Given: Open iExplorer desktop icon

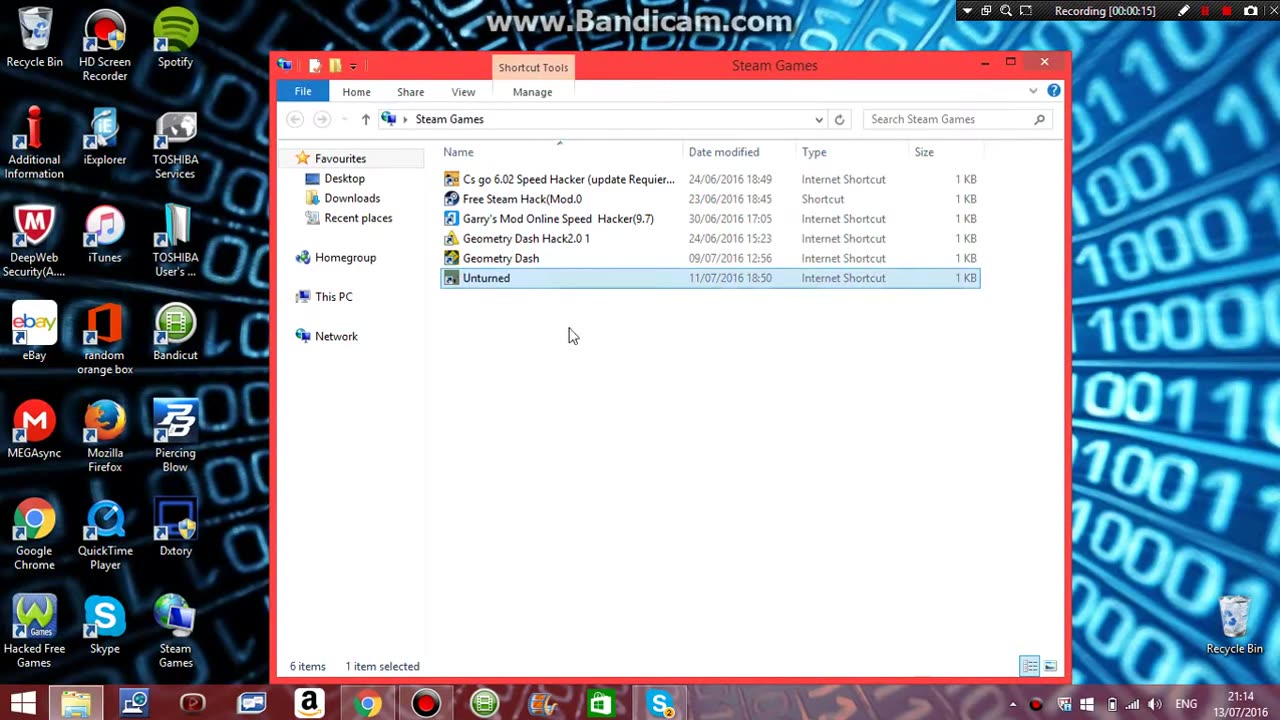Looking at the screenshot, I should pos(105,137).
